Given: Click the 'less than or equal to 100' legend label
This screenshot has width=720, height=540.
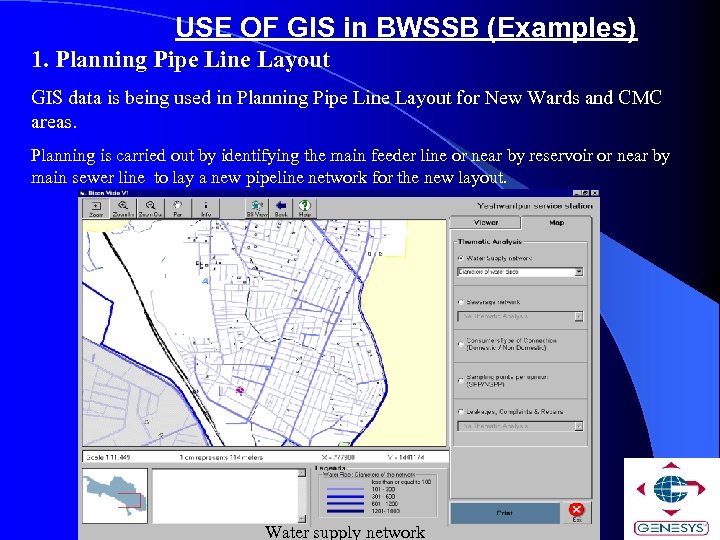Looking at the screenshot, I should 401,482.
